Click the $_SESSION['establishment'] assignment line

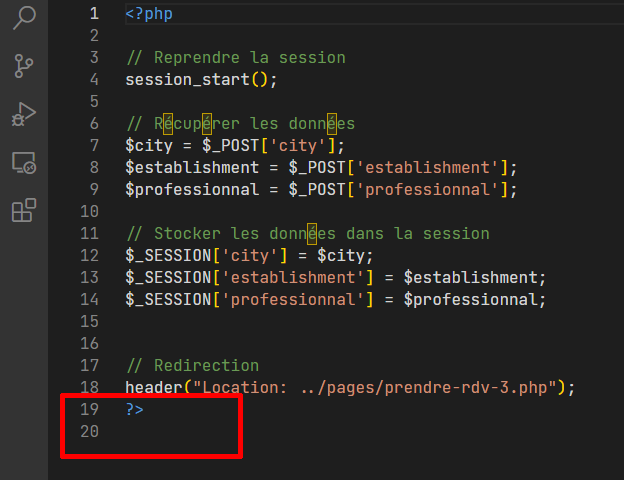click(x=335, y=277)
